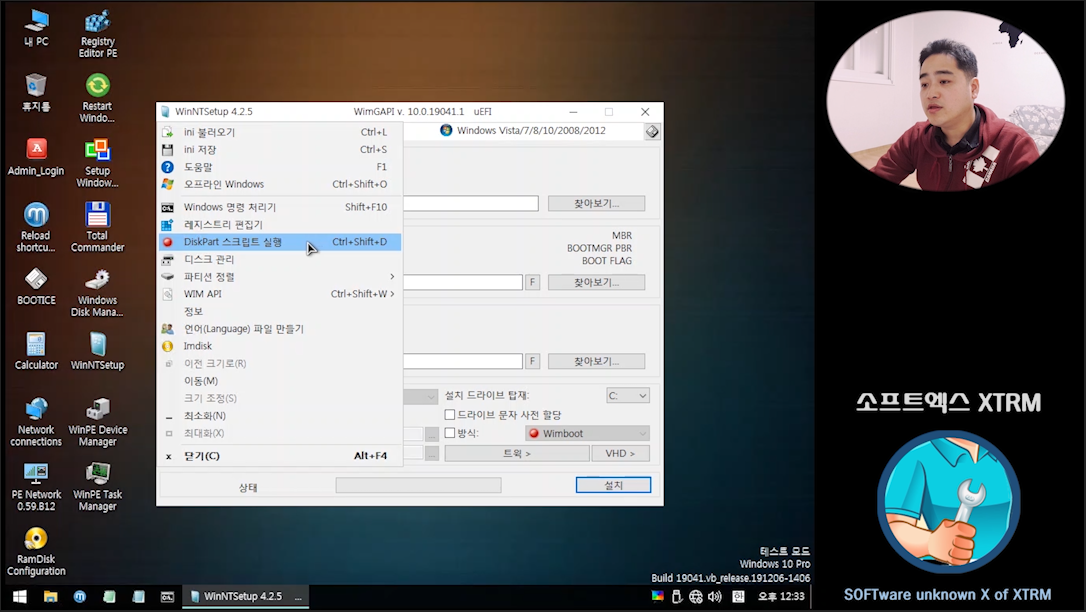Screen dimensions: 1086x612
Task: Click the WinNTSetup 4.2.5 taskbar button
Action: (245, 596)
